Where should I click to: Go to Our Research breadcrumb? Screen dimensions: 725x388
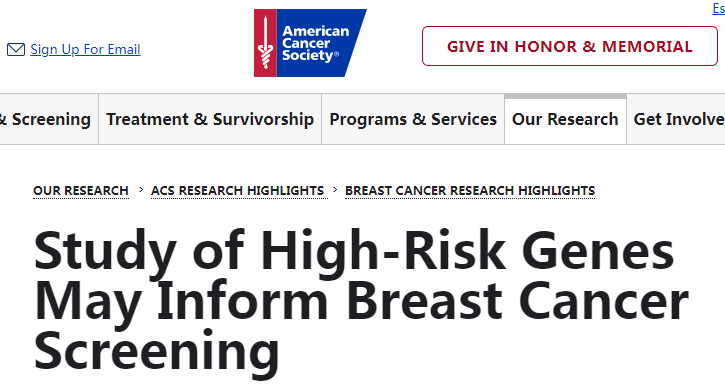pos(81,191)
